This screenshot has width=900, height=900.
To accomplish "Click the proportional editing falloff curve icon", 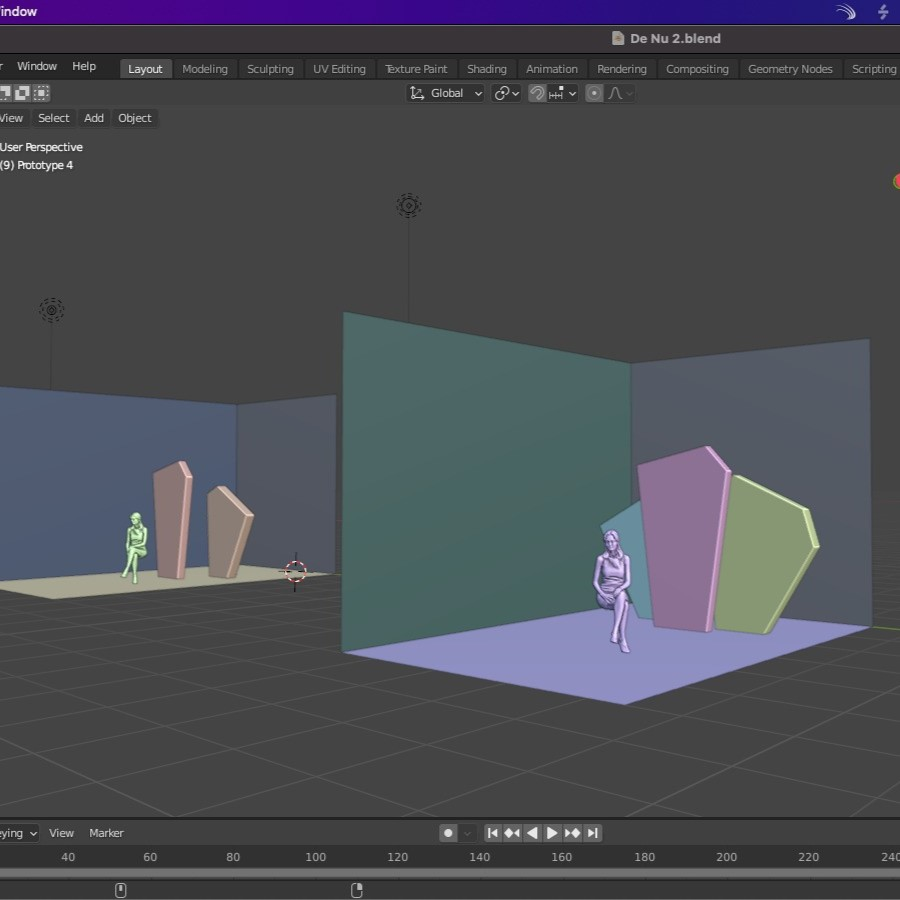I will 617,93.
